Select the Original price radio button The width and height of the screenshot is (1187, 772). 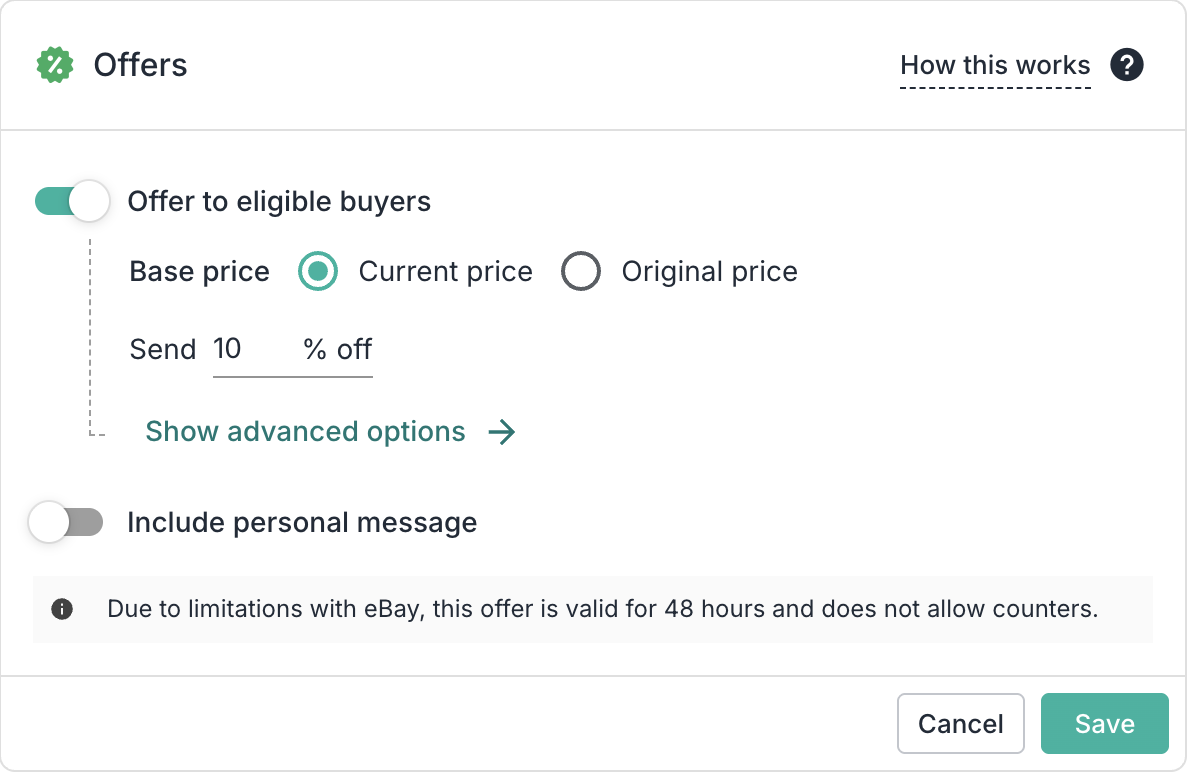coord(580,272)
